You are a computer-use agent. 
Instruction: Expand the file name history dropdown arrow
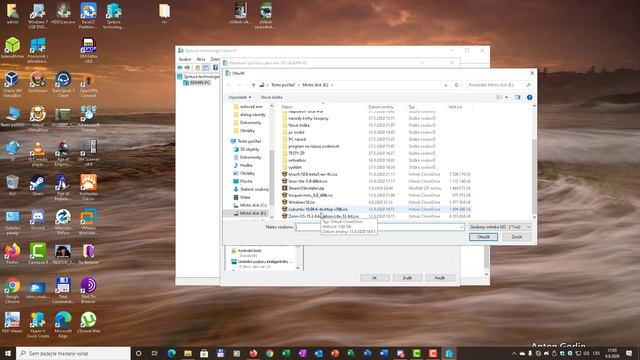click(x=462, y=227)
